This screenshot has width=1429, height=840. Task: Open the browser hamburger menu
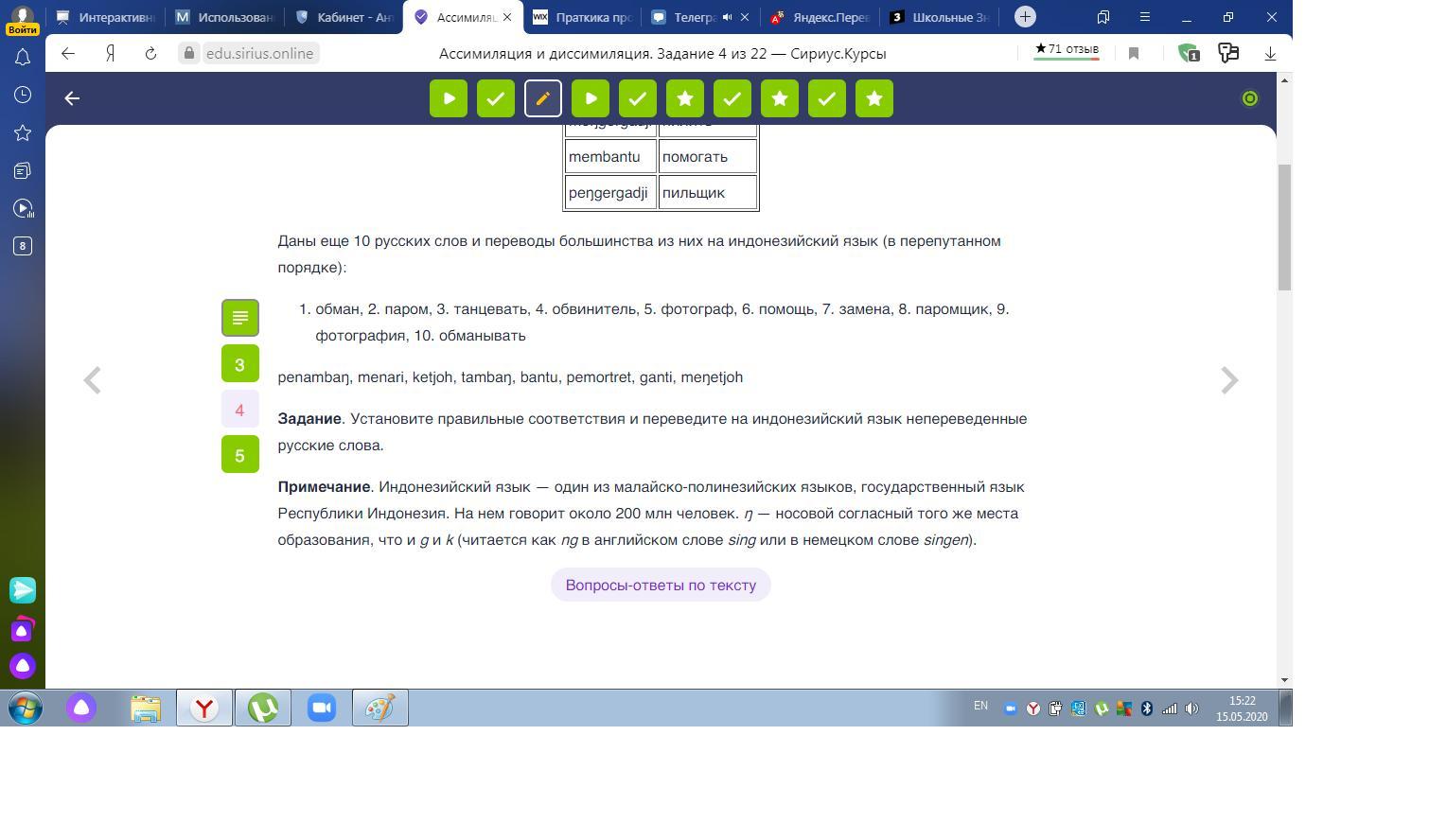tap(1144, 17)
